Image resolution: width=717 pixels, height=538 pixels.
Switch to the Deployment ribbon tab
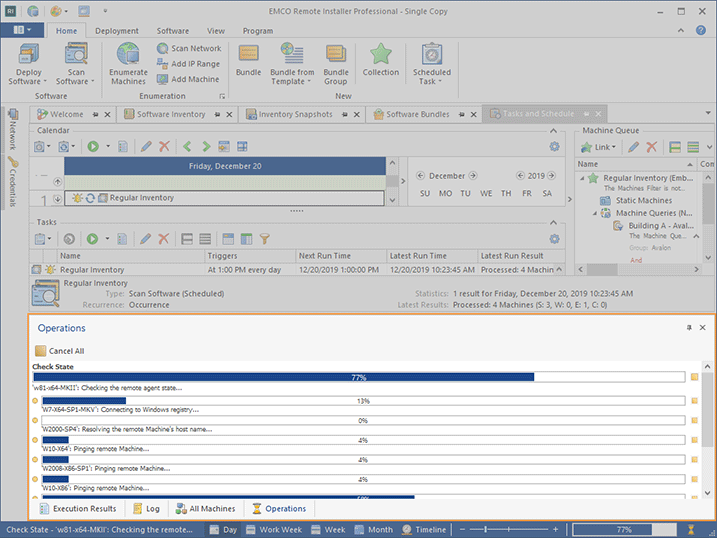coord(117,31)
